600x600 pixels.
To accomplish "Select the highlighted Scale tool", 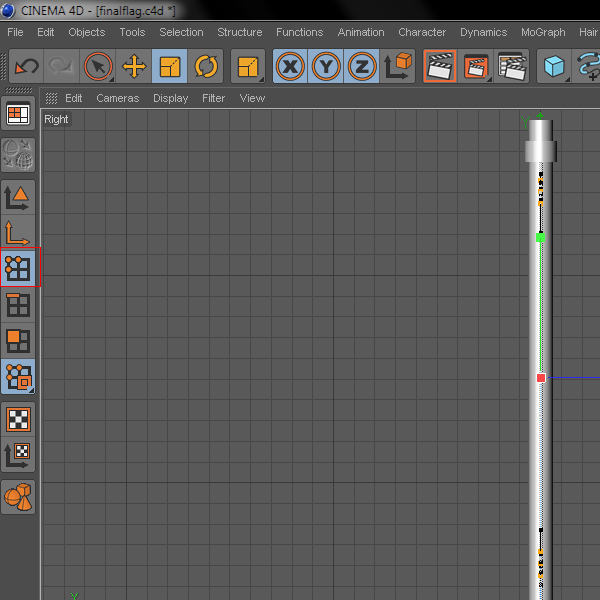I will (170, 66).
